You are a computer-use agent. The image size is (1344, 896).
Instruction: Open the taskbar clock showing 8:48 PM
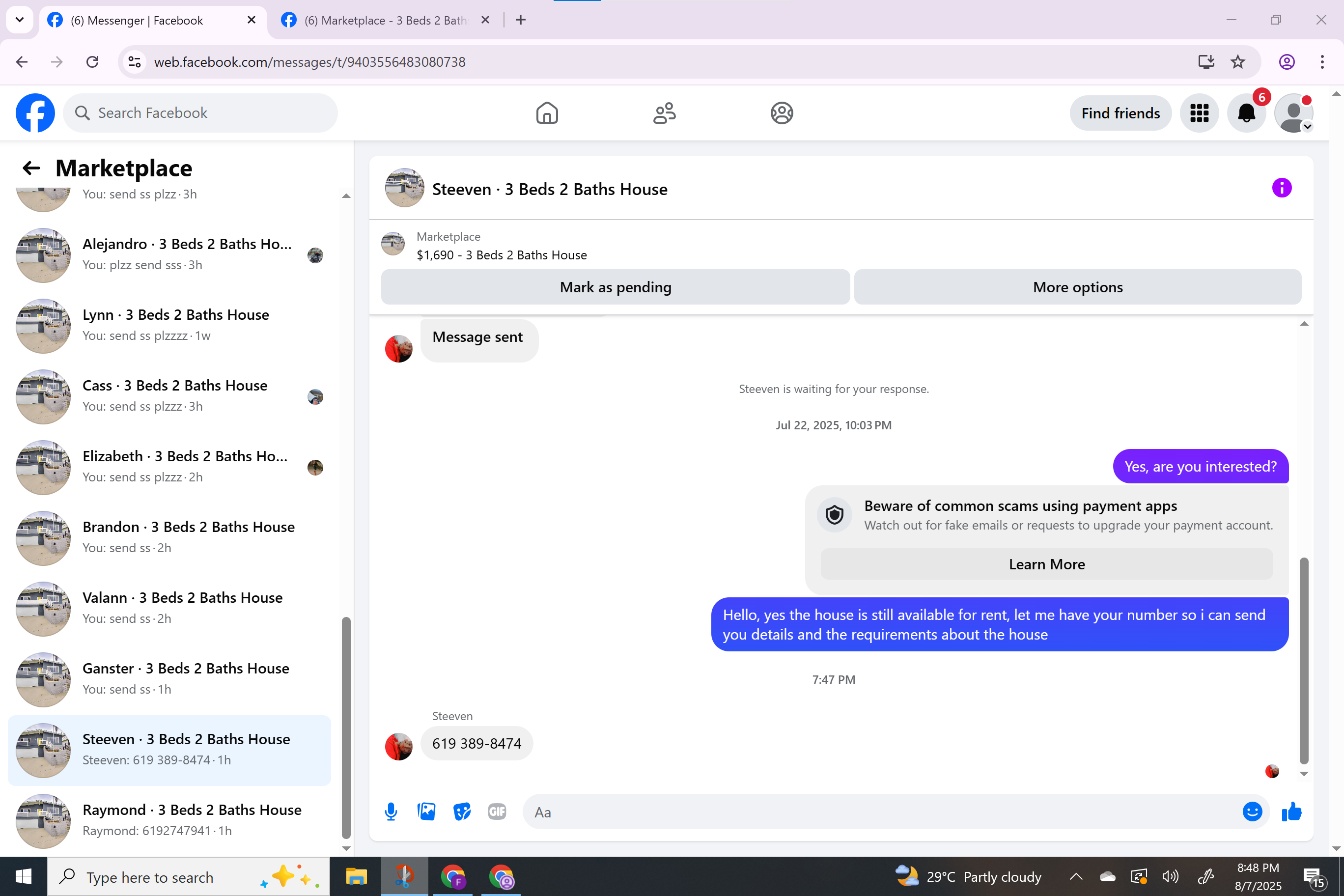[1258, 876]
